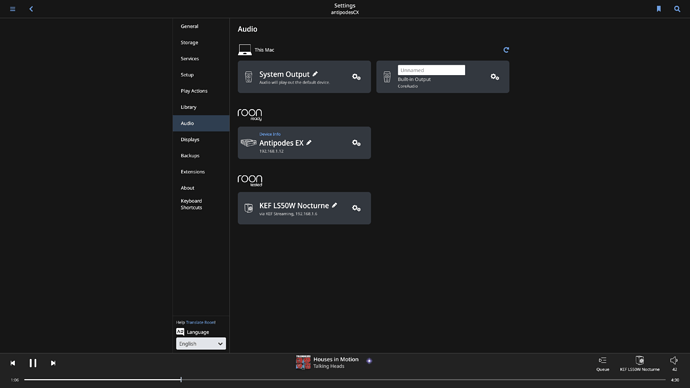Screen dimensions: 690x388
Task: Click the Antipodes EX device icon
Action: pyautogui.click(x=249, y=143)
